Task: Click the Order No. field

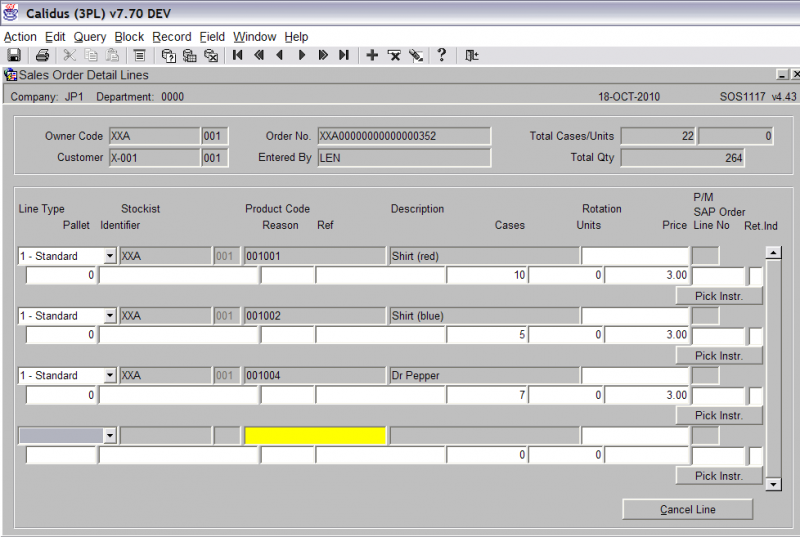Action: pos(404,136)
